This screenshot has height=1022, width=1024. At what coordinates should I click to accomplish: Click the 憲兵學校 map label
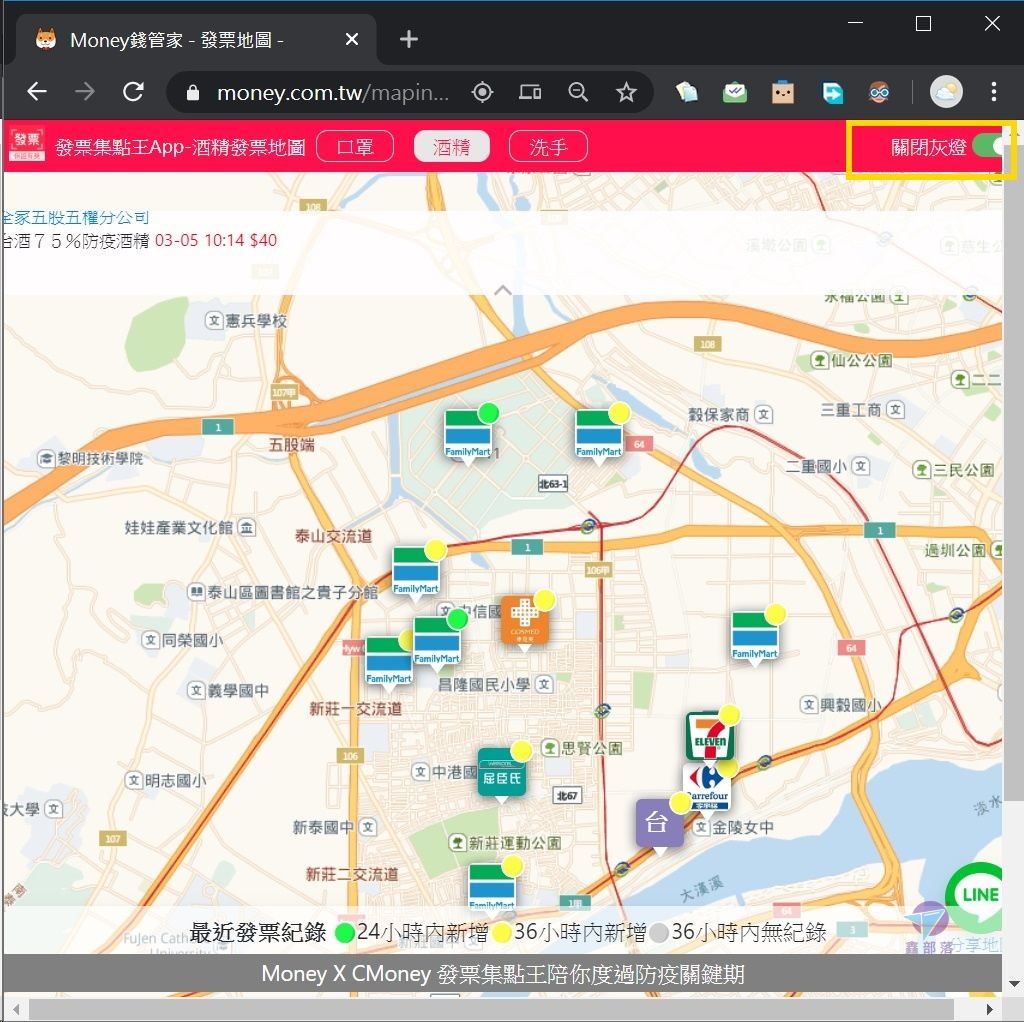pos(246,321)
